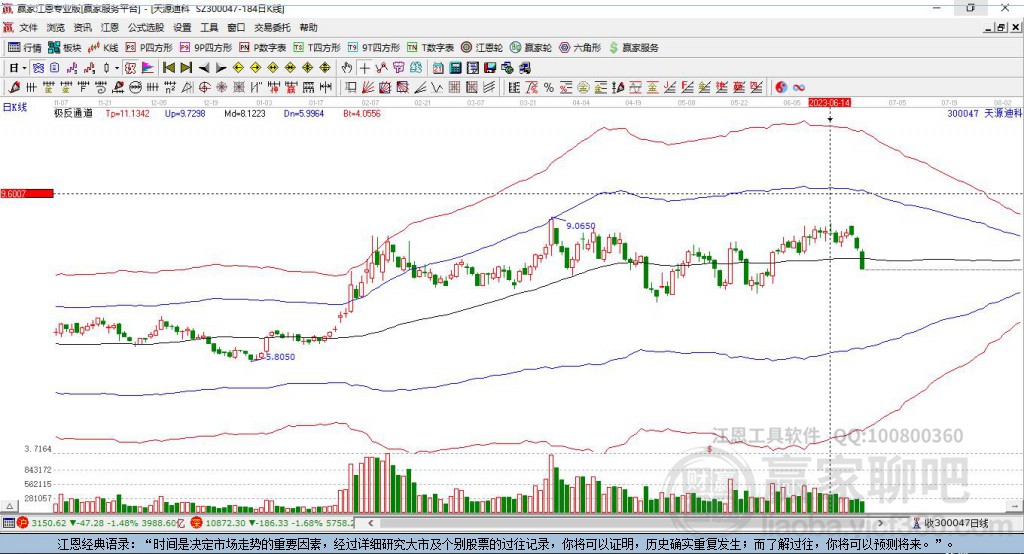This screenshot has height=554, width=1024.
Task: Click the 收300047日线 status label
Action: pyautogui.click(x=955, y=523)
